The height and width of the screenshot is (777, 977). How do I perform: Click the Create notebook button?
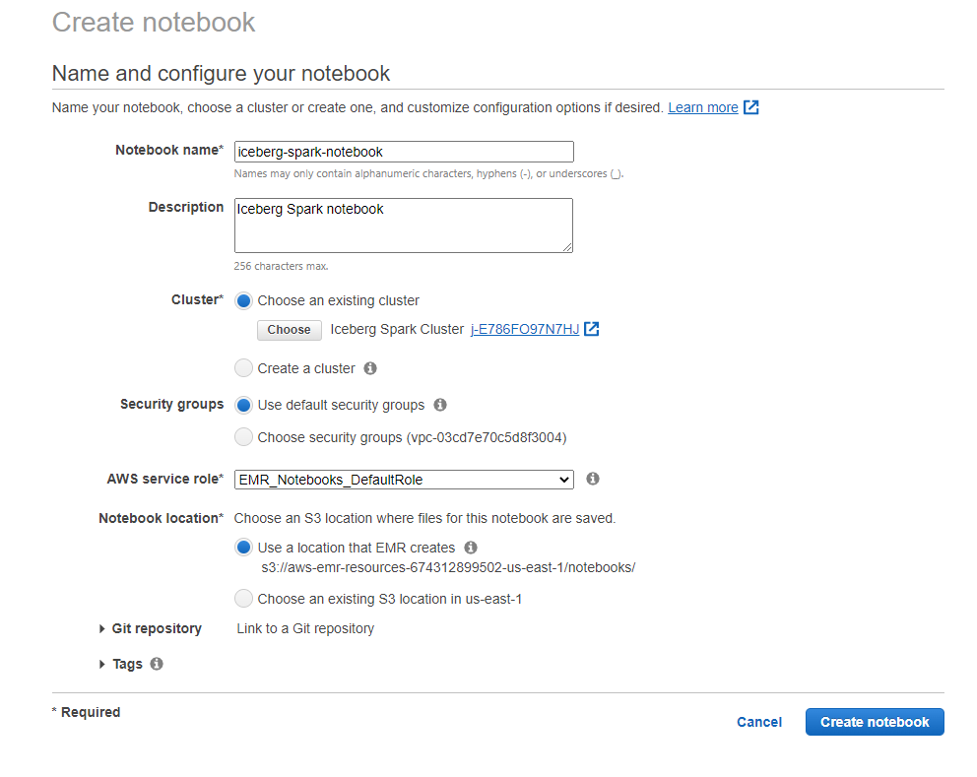point(874,721)
